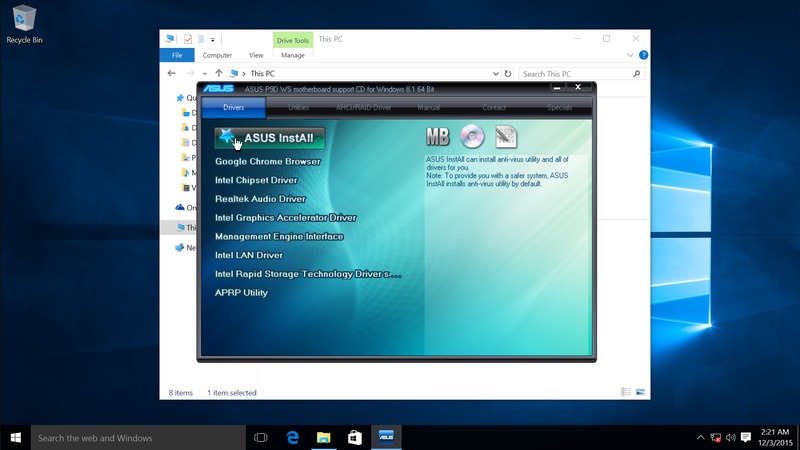Open the File menu in Explorer
The image size is (800, 450).
tap(177, 55)
